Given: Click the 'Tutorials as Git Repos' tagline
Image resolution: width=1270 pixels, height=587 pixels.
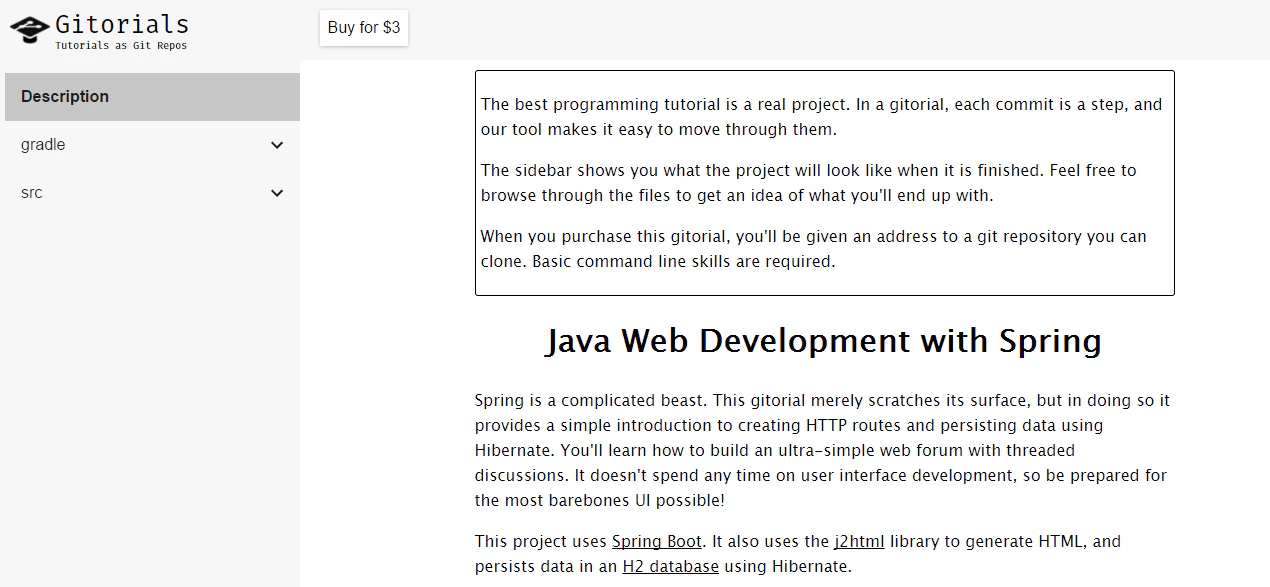Looking at the screenshot, I should [x=121, y=46].
